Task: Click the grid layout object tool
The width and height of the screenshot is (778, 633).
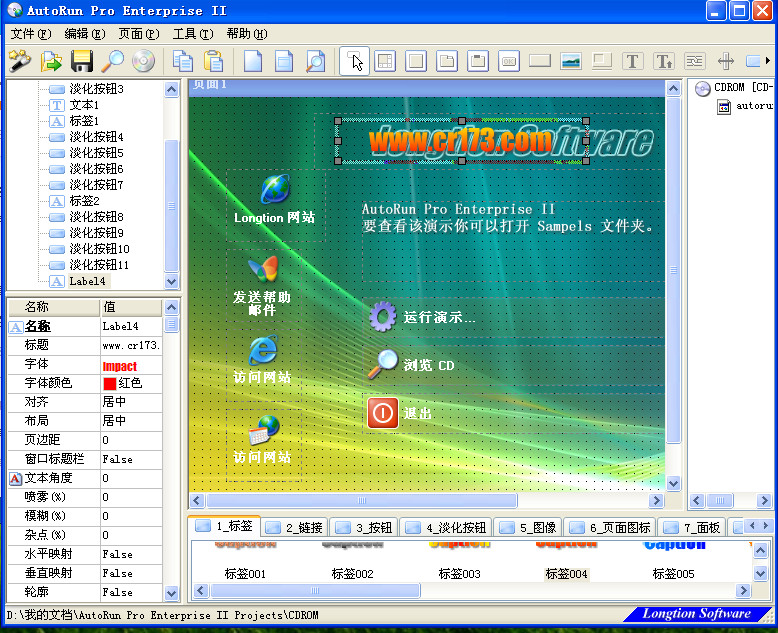Action: [385, 61]
